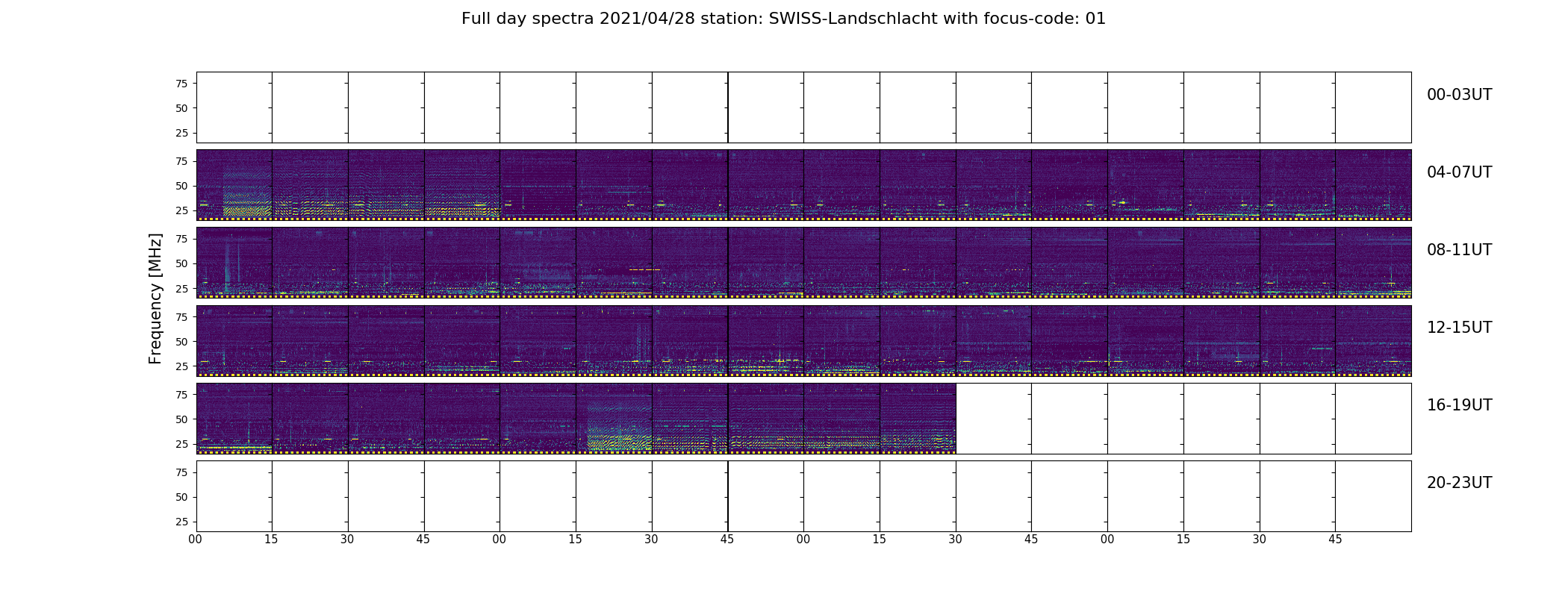The height and width of the screenshot is (597, 1568).
Task: Open the 12-15UT spectrogram panel
Action: (803, 340)
